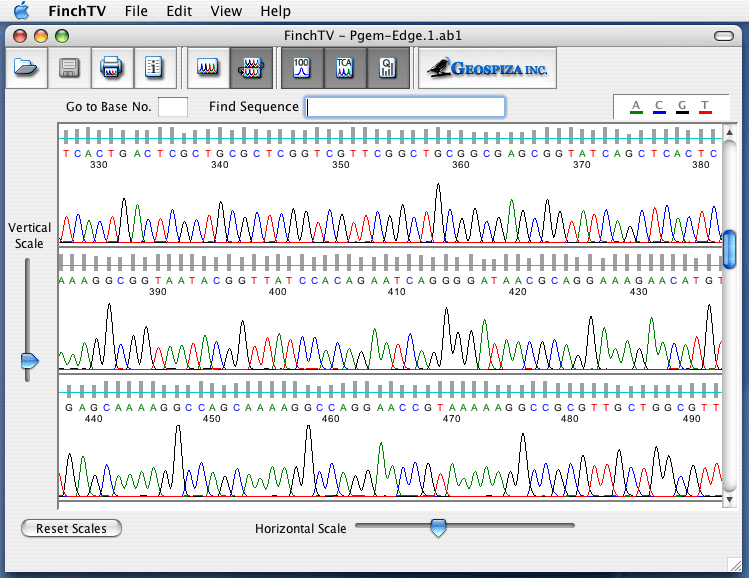Click the Geospiza Inc. logo button
This screenshot has height=578, width=749.
tap(487, 68)
